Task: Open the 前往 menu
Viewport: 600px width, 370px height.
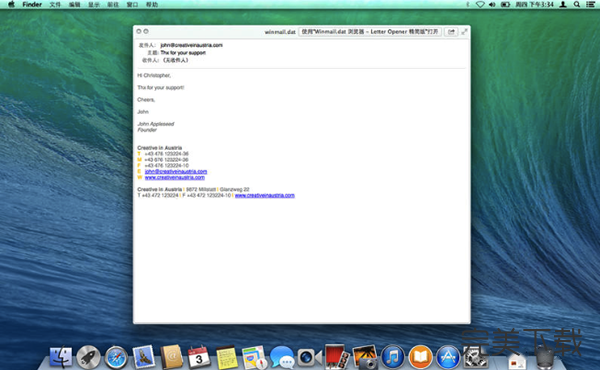Action: [113, 5]
